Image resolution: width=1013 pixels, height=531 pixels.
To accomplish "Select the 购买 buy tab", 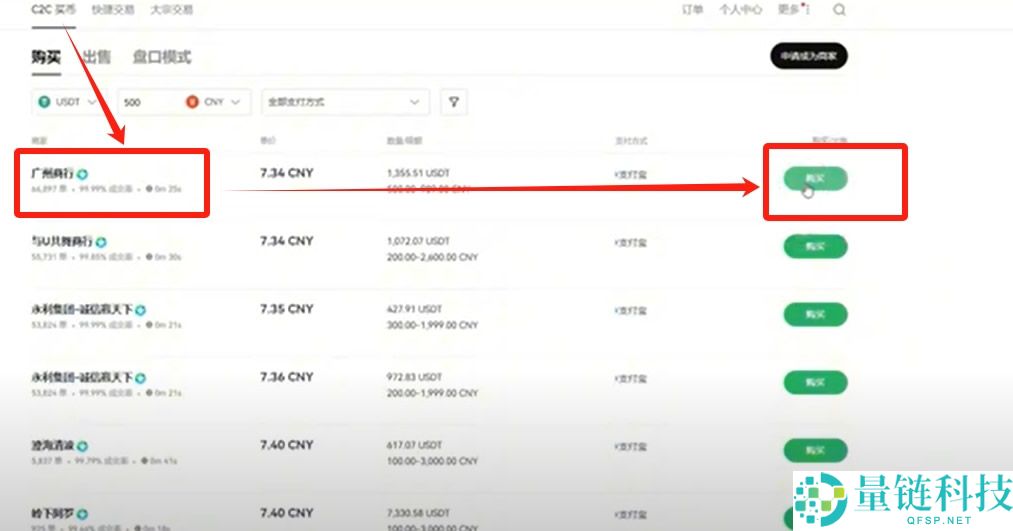I will click(46, 57).
